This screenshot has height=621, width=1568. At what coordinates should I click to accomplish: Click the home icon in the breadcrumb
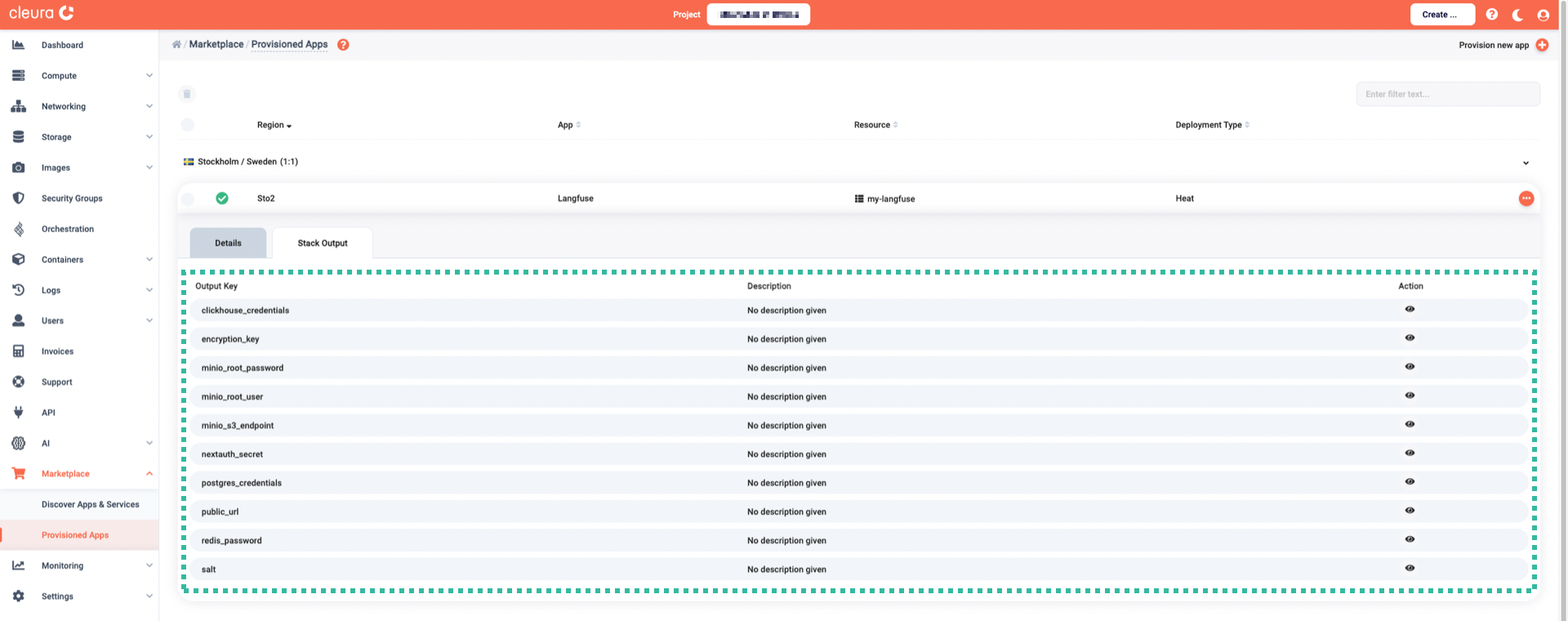pyautogui.click(x=176, y=45)
